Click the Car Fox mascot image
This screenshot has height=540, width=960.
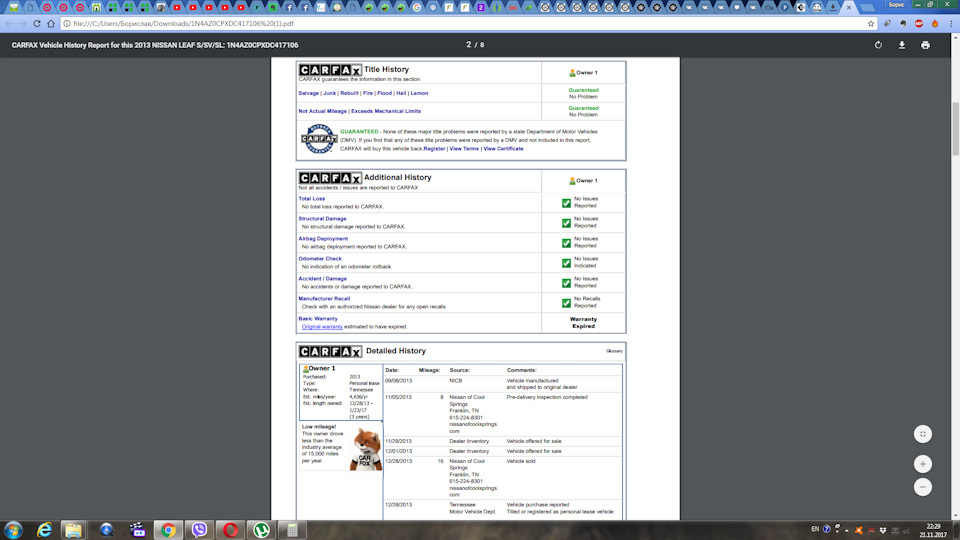point(366,450)
